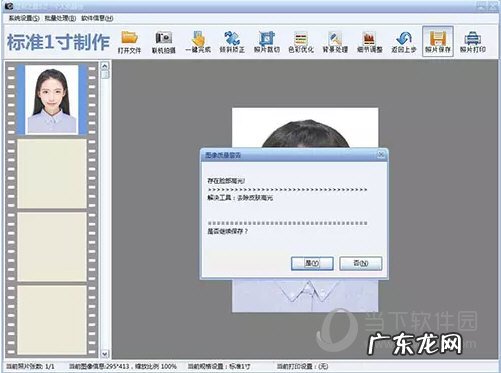Click the 当前规格设置:标准1寸 status entry
The width and height of the screenshot is (501, 373).
[x=219, y=366]
